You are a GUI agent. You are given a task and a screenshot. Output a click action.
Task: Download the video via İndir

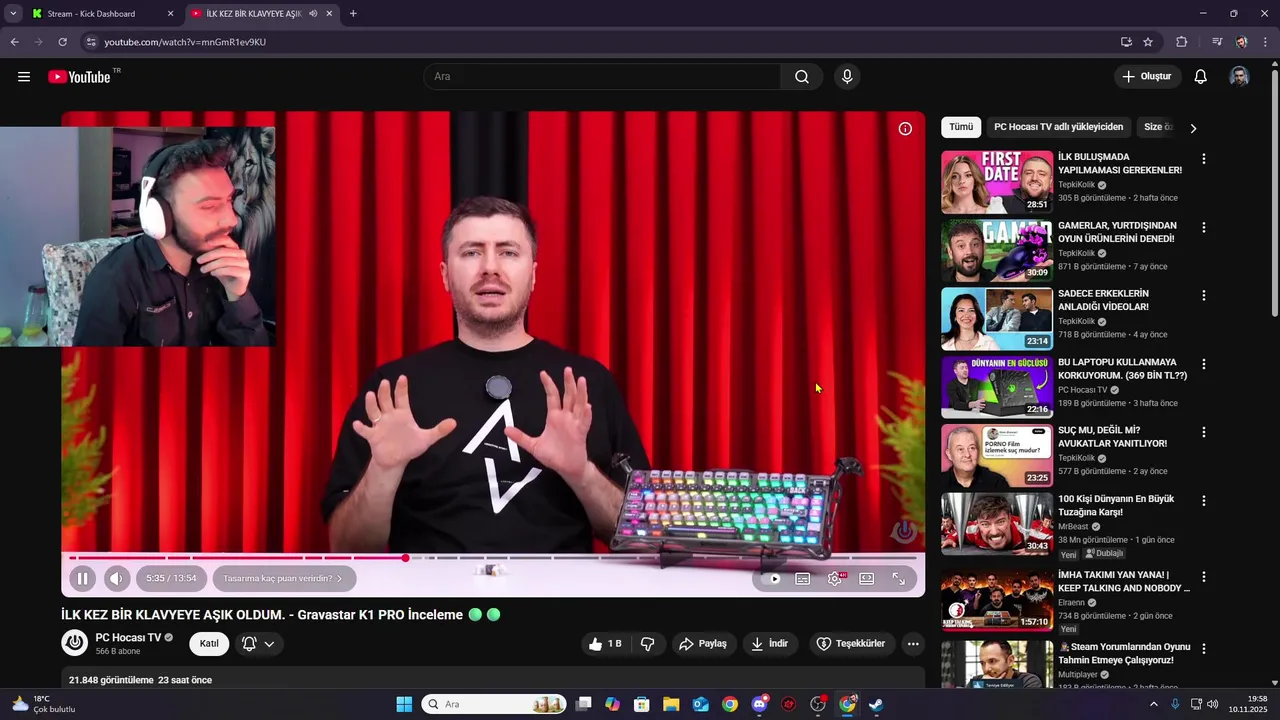[x=770, y=644]
